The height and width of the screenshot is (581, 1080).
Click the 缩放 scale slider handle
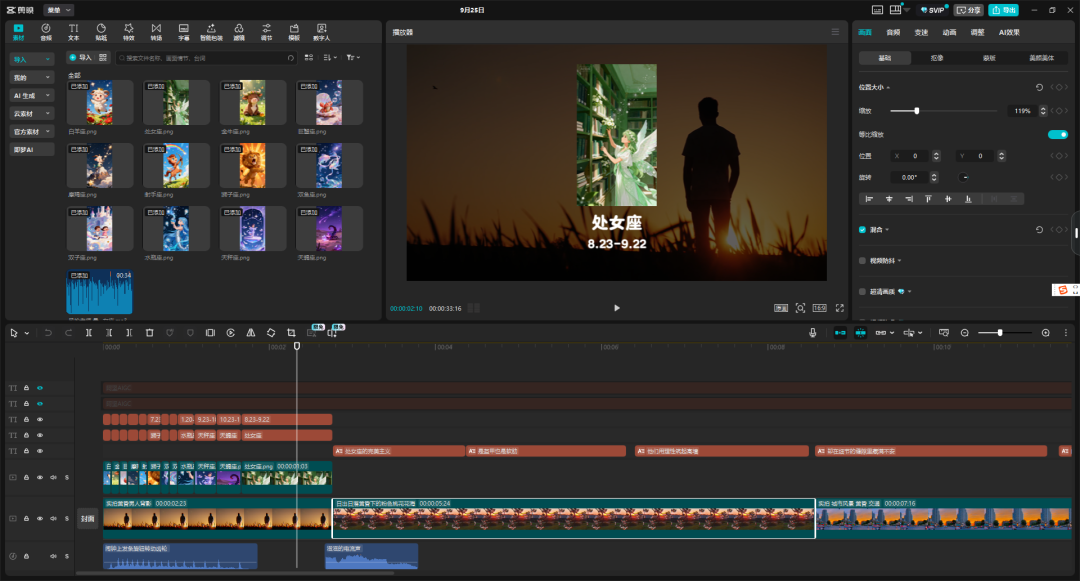[916, 111]
